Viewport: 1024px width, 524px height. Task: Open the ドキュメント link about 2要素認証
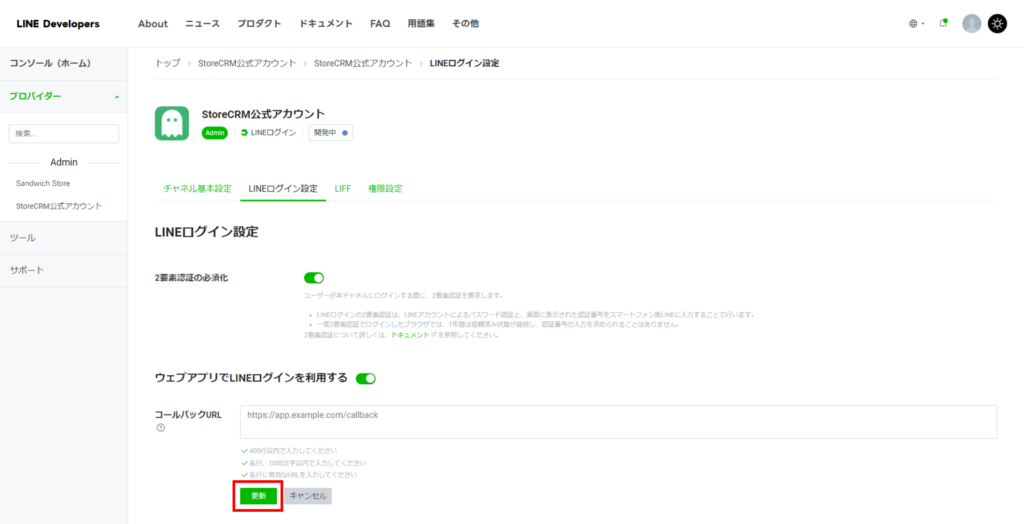(x=410, y=335)
